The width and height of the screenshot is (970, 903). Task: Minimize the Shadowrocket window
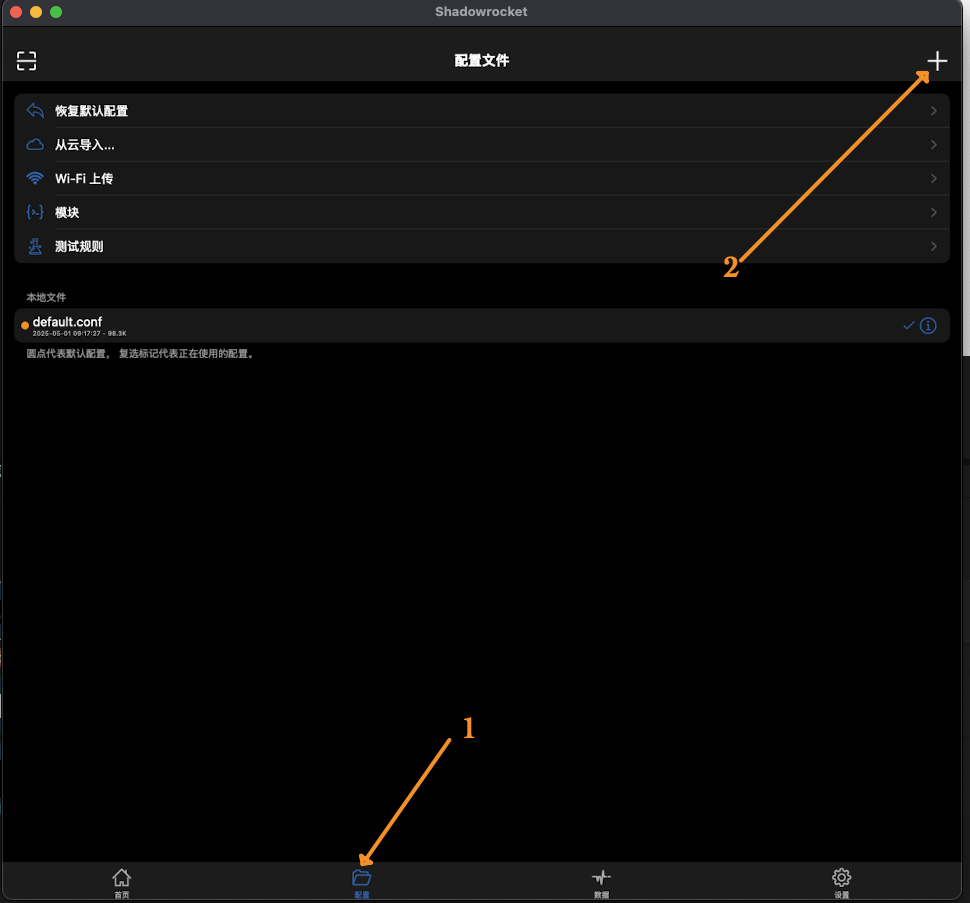[x=36, y=12]
